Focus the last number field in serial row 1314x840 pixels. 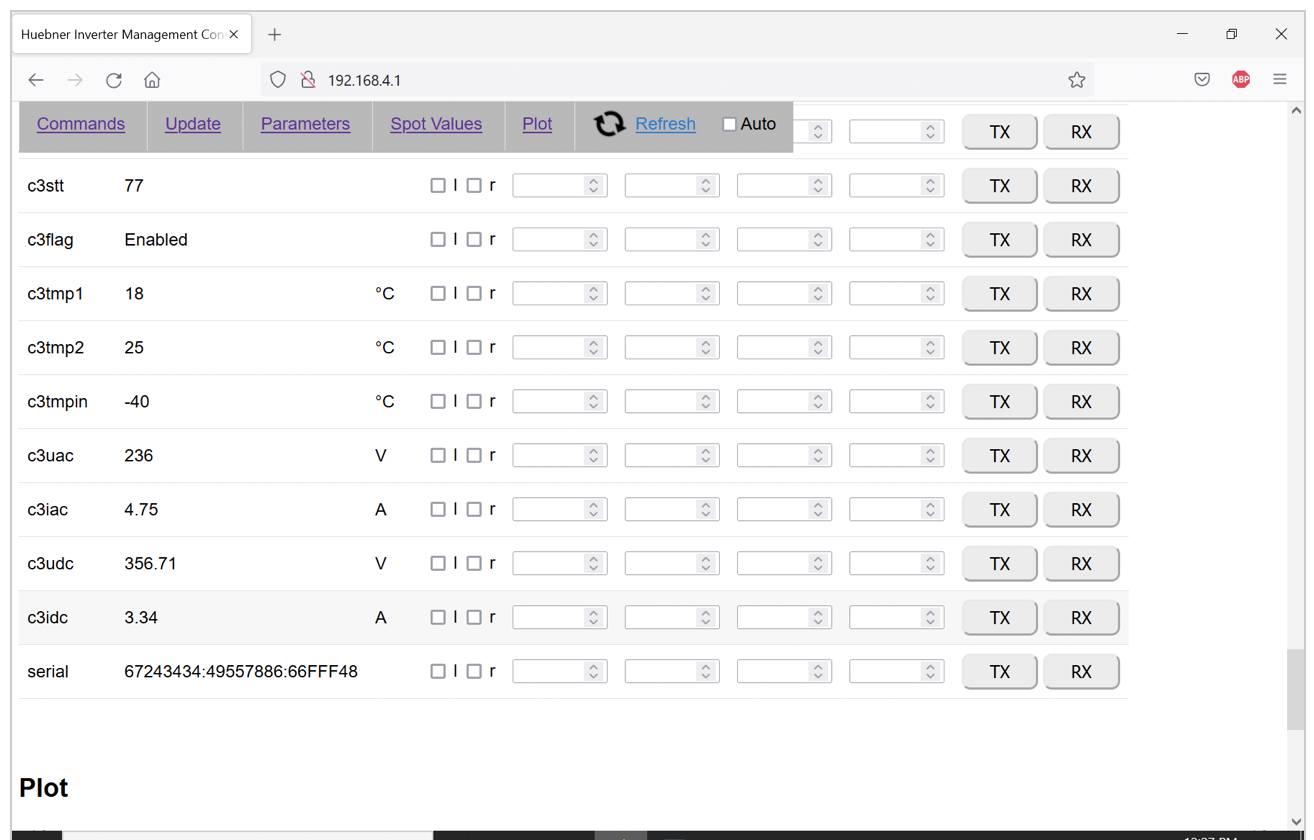click(896, 671)
